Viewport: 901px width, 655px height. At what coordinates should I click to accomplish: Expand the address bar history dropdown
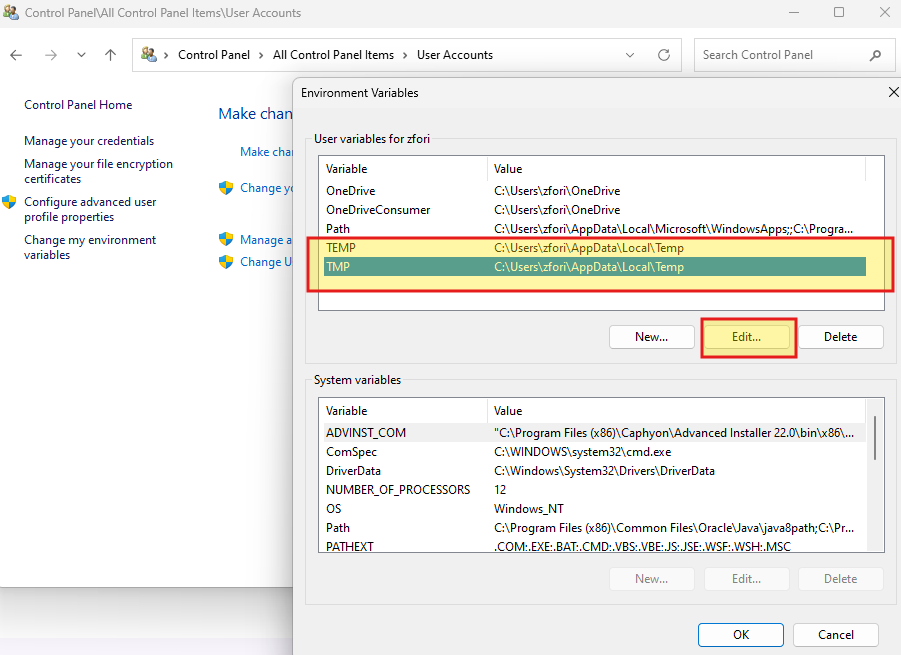coord(630,55)
